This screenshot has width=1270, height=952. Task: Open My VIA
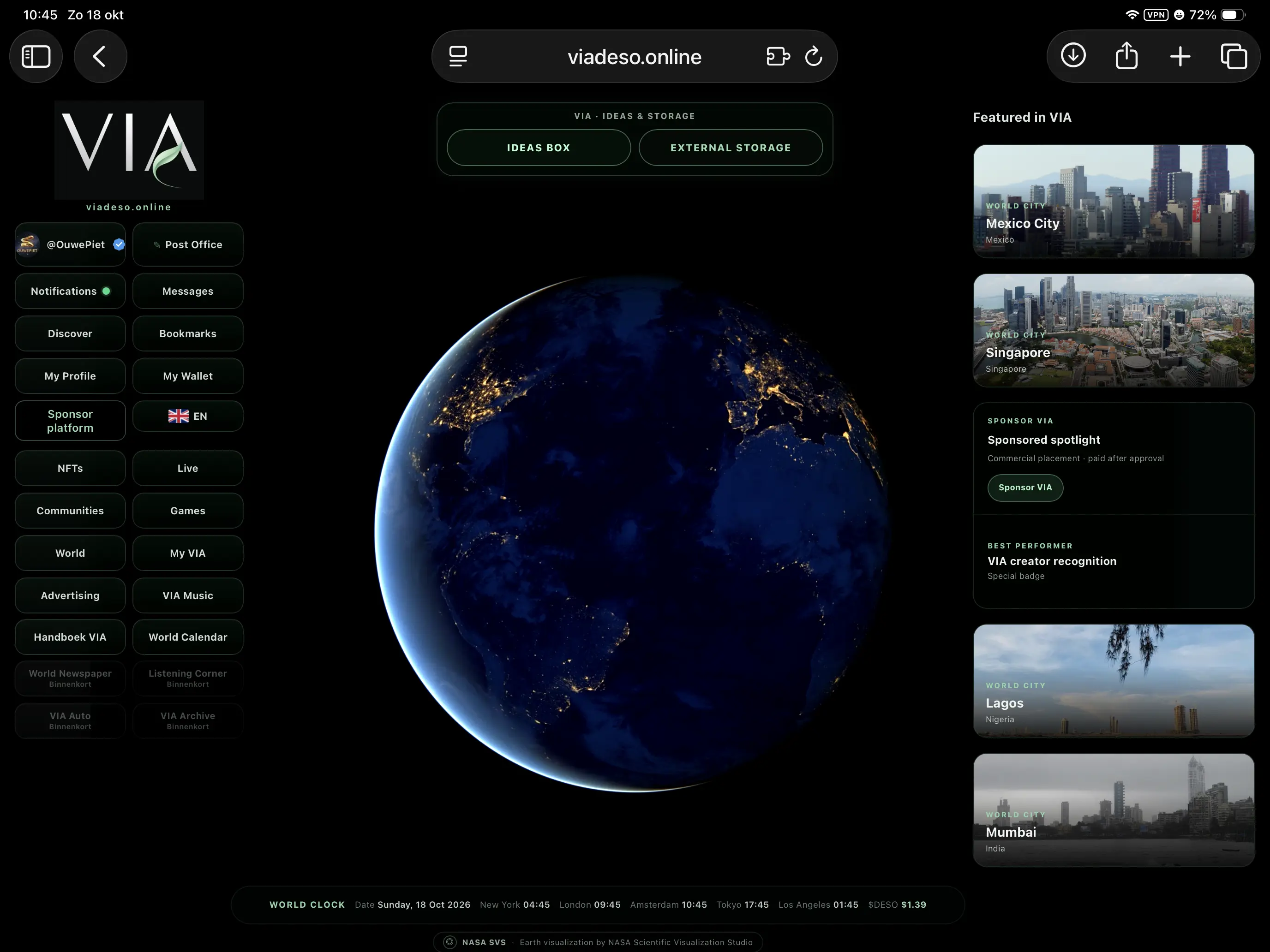[188, 553]
